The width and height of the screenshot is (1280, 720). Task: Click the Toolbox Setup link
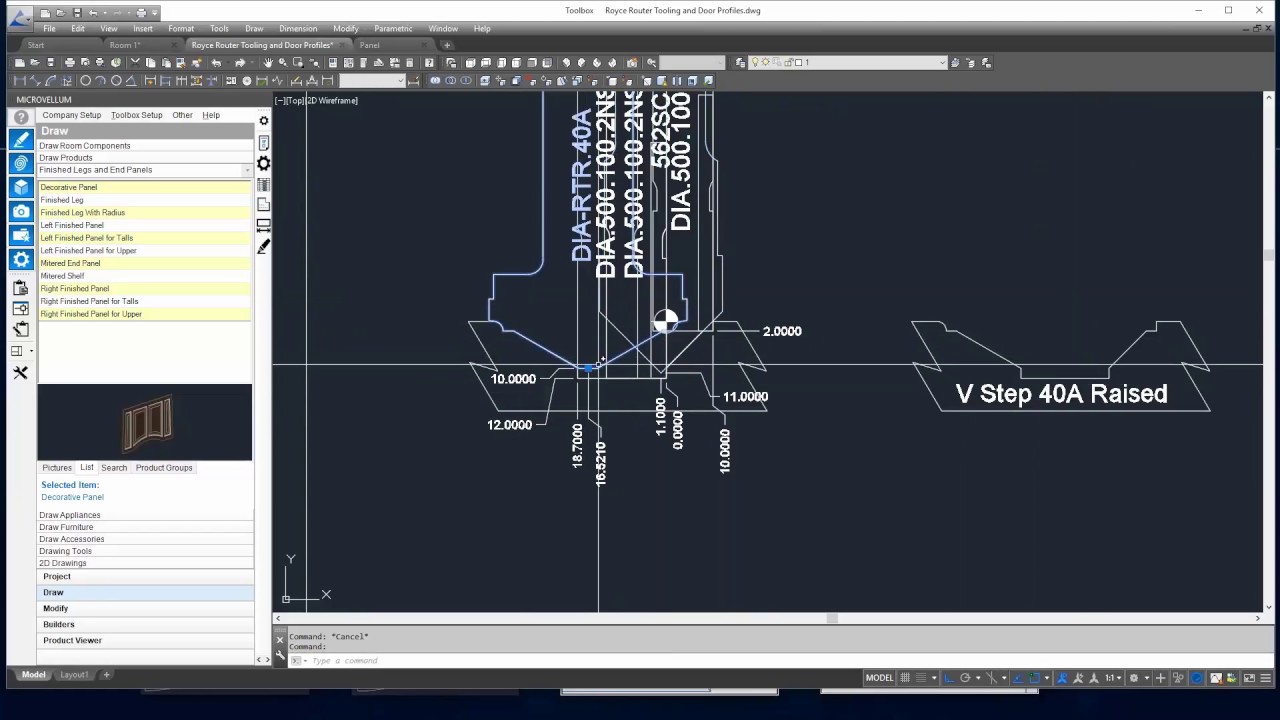coord(137,115)
